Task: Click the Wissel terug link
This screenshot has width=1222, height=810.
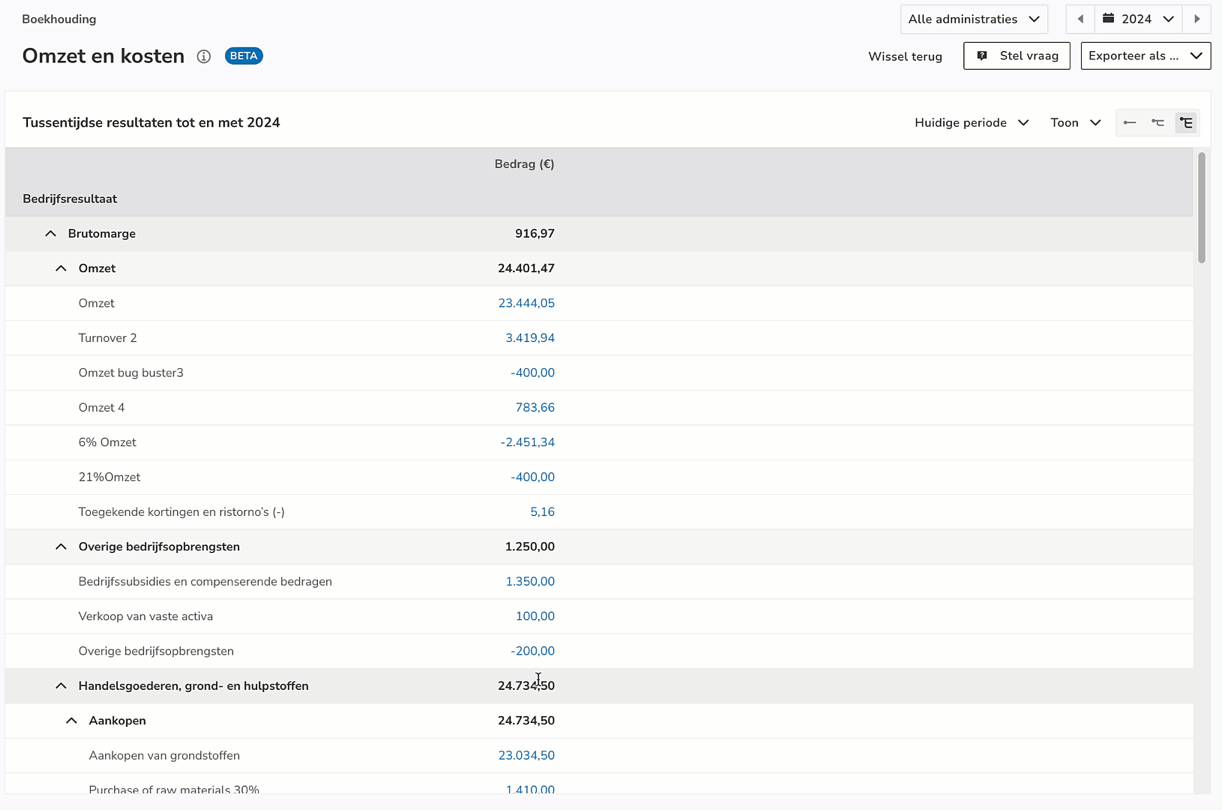Action: pyautogui.click(x=905, y=57)
